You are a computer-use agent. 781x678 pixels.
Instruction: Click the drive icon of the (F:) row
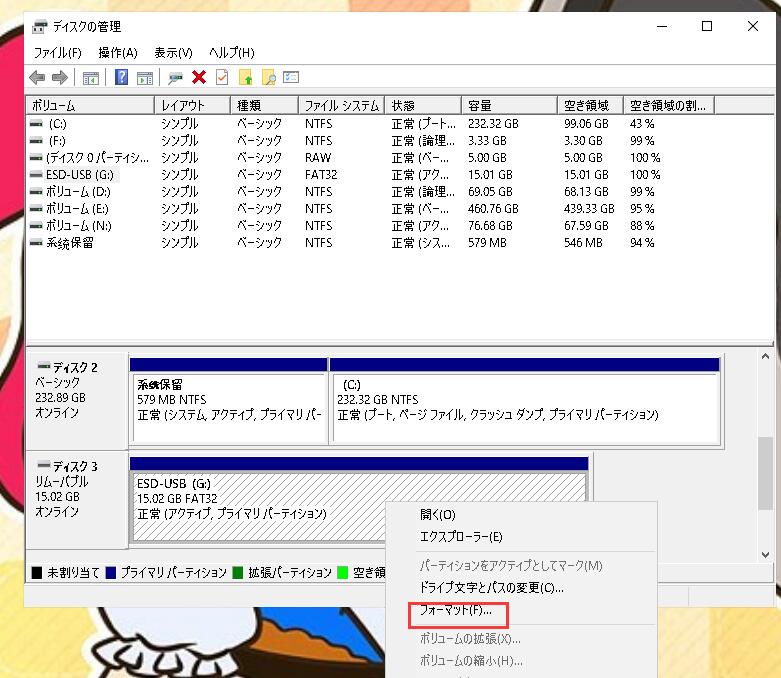click(36, 141)
